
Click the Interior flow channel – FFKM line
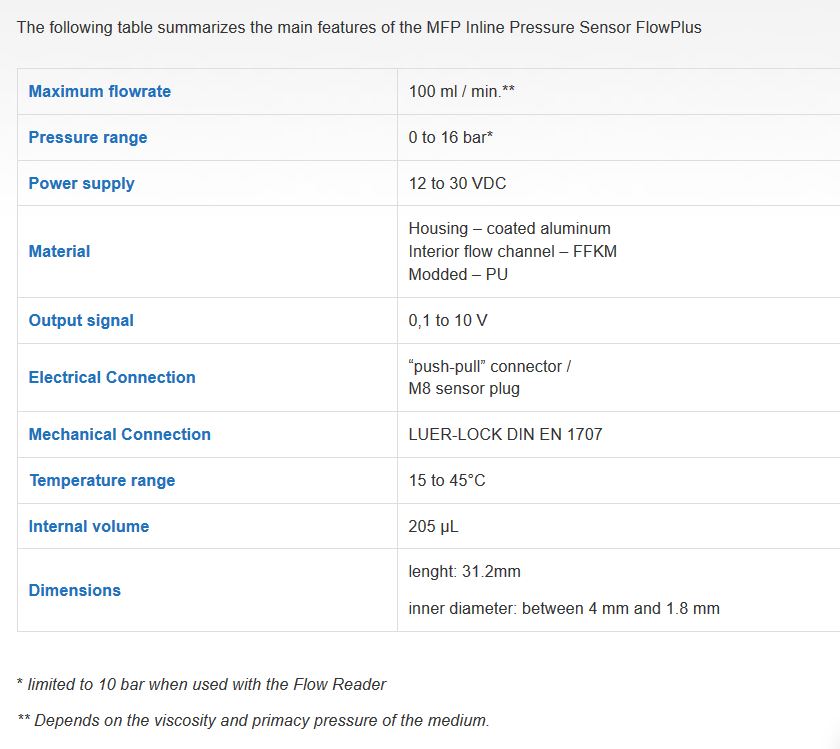pyautogui.click(x=513, y=251)
